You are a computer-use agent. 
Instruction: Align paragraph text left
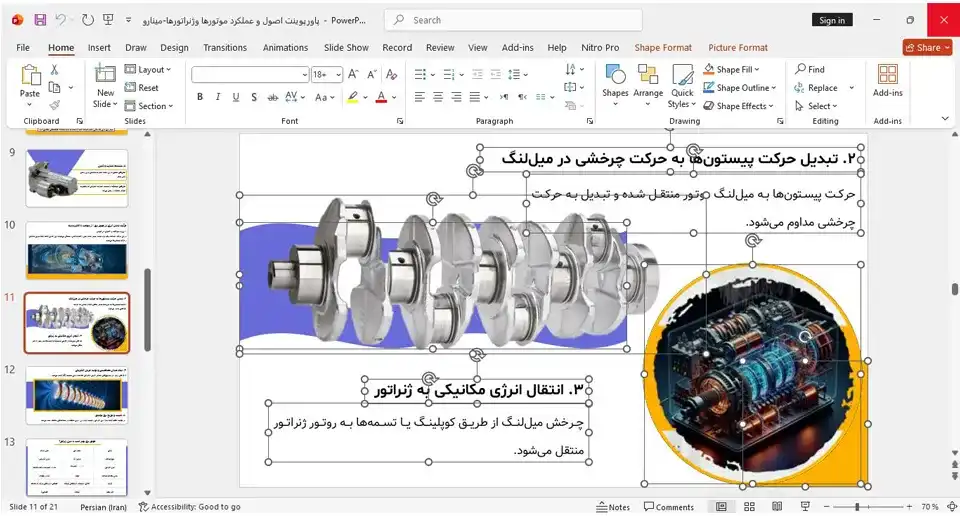coord(419,97)
